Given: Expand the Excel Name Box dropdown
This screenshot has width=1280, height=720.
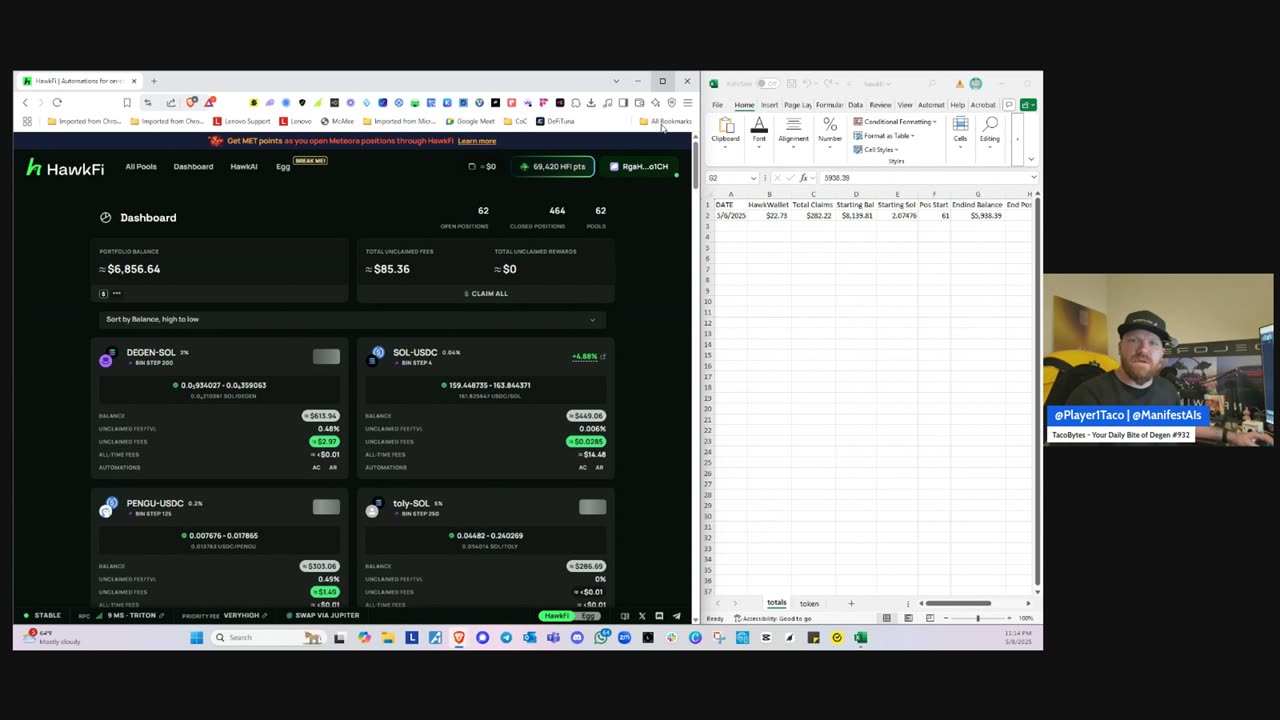Looking at the screenshot, I should [753, 178].
